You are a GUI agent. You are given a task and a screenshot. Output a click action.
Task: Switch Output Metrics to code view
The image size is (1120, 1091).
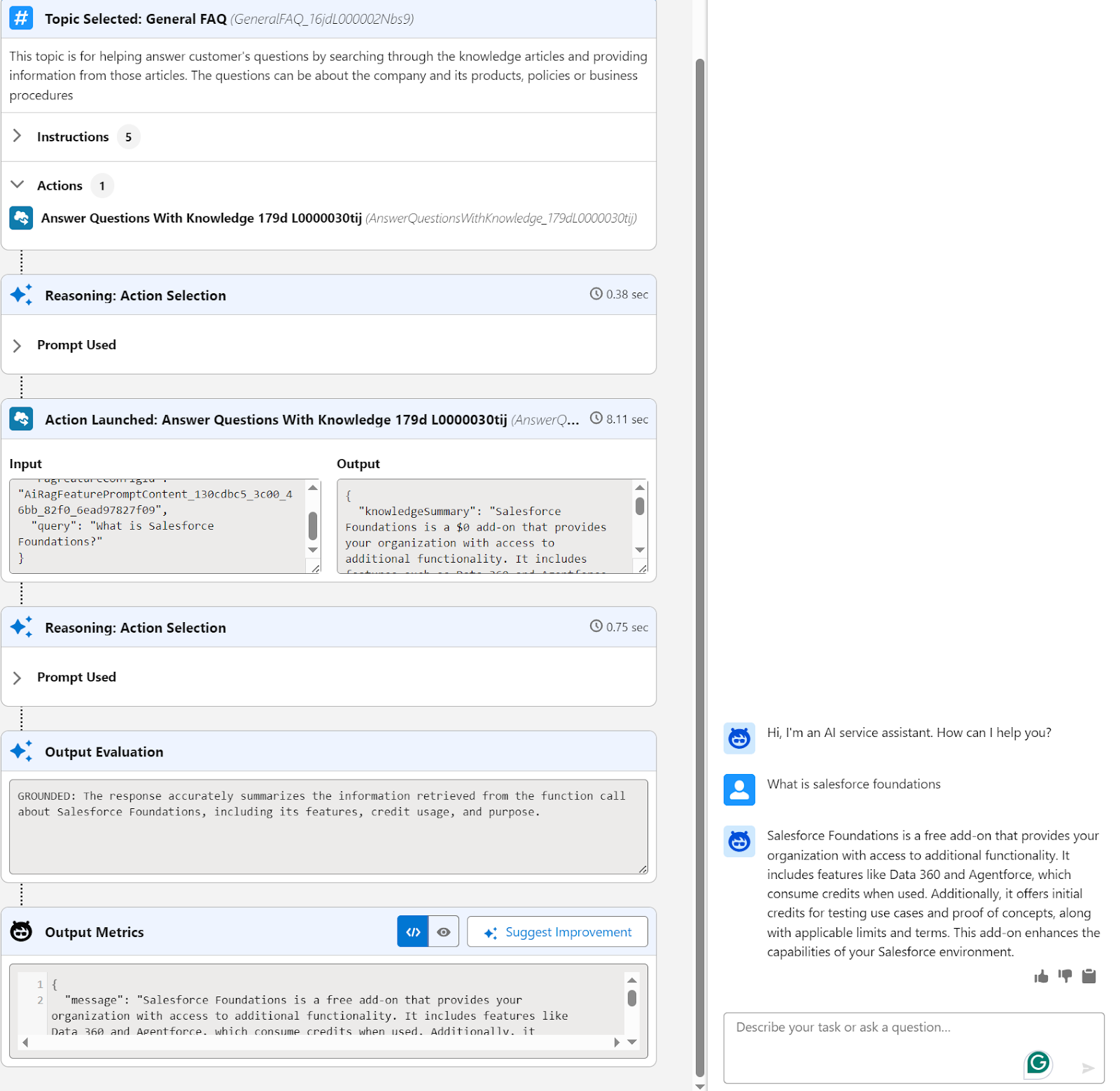[412, 931]
